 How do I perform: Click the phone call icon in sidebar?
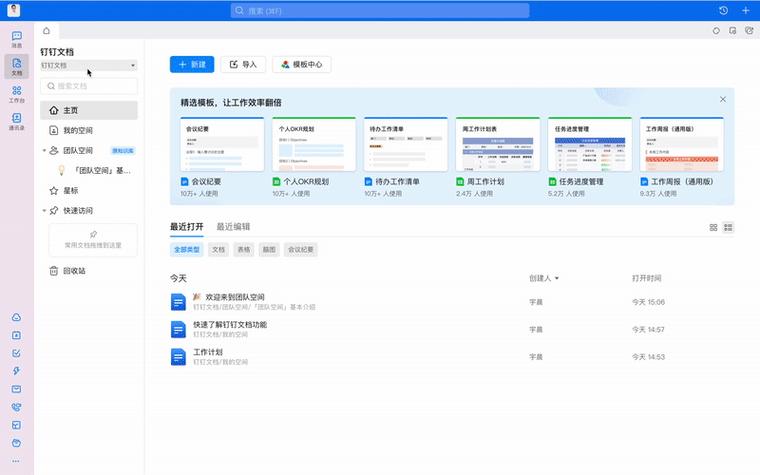16,407
